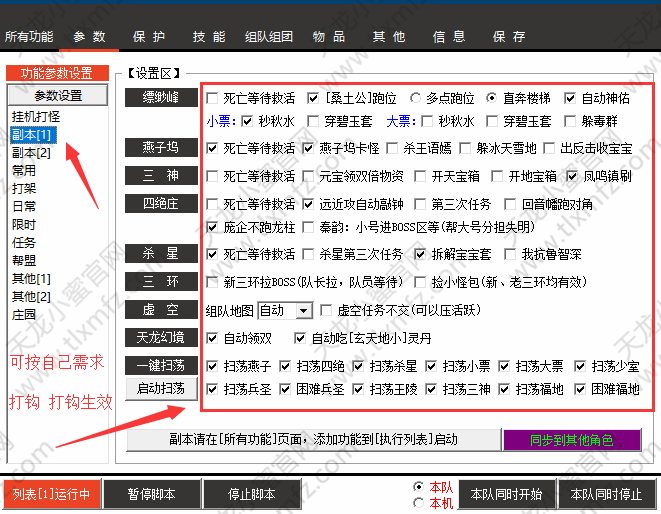Click 本队同时停止 button
This screenshot has height=514, width=661.
(607, 494)
